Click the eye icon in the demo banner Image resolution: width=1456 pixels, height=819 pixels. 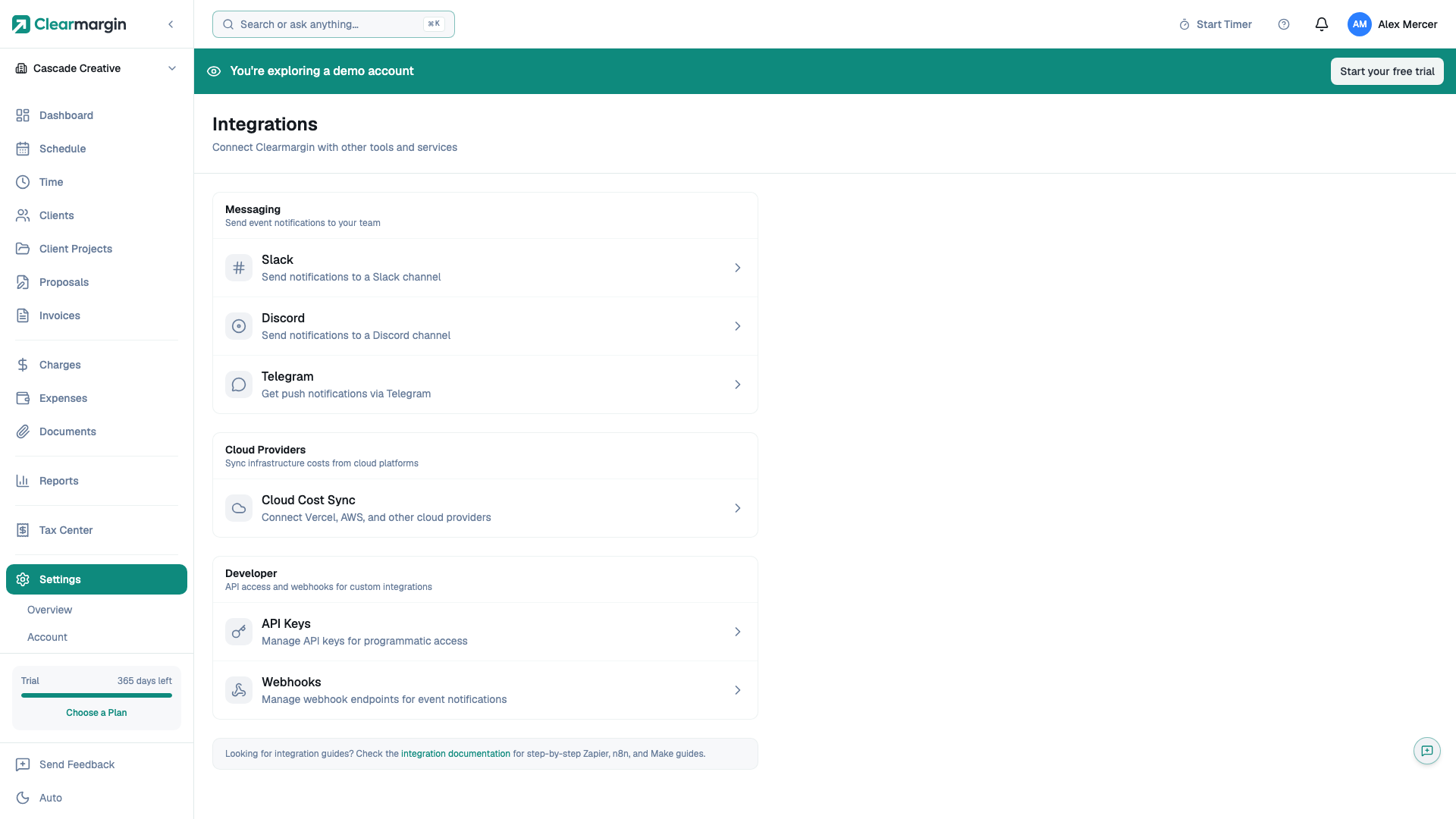tap(214, 71)
